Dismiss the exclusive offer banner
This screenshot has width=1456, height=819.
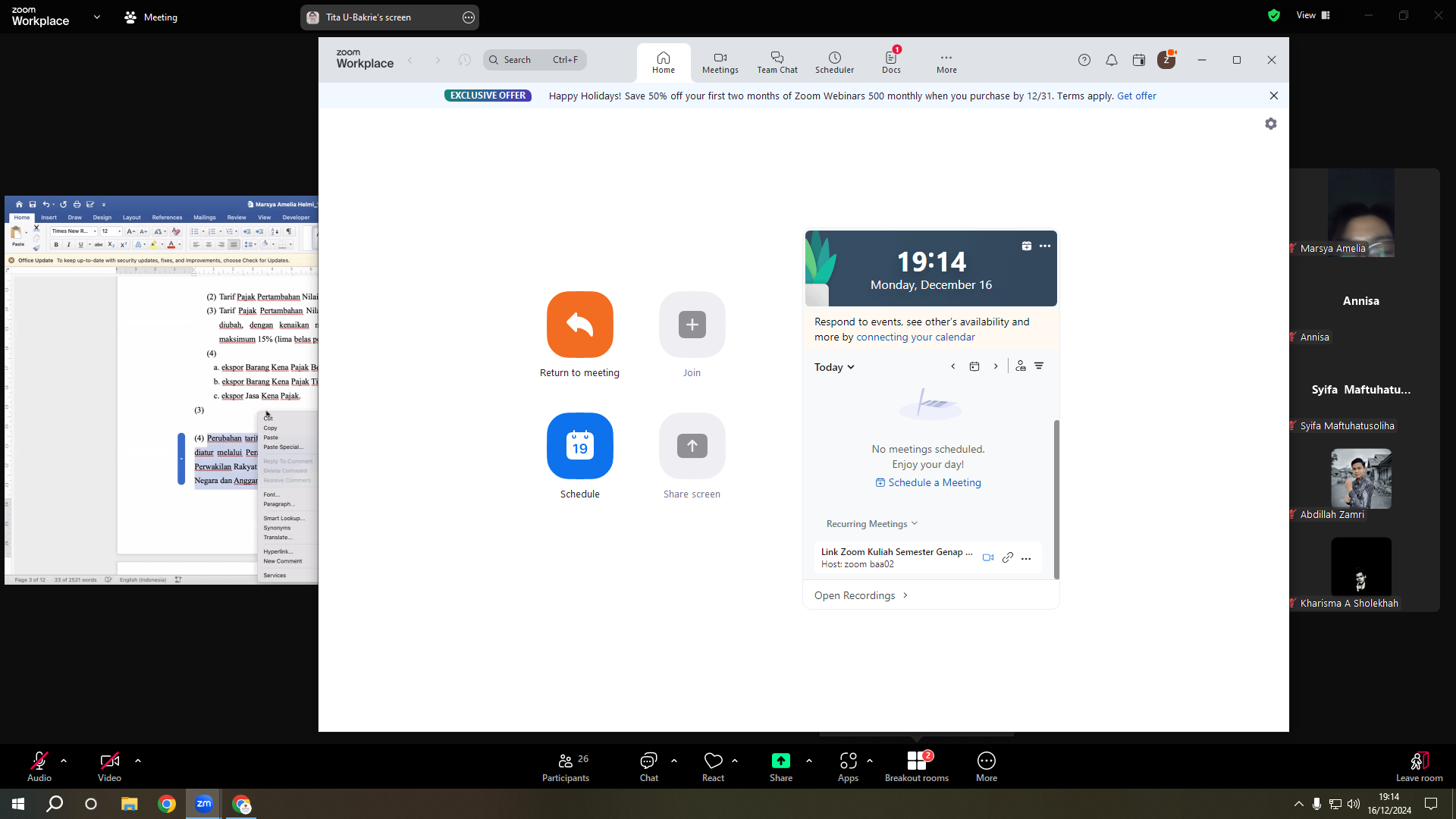click(x=1274, y=96)
